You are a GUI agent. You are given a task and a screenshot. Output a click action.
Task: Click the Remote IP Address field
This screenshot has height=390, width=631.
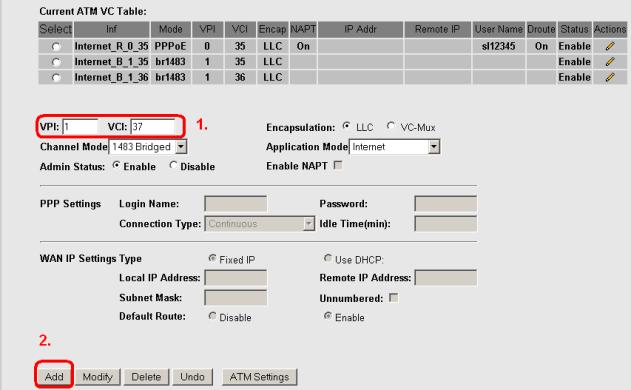point(445,278)
